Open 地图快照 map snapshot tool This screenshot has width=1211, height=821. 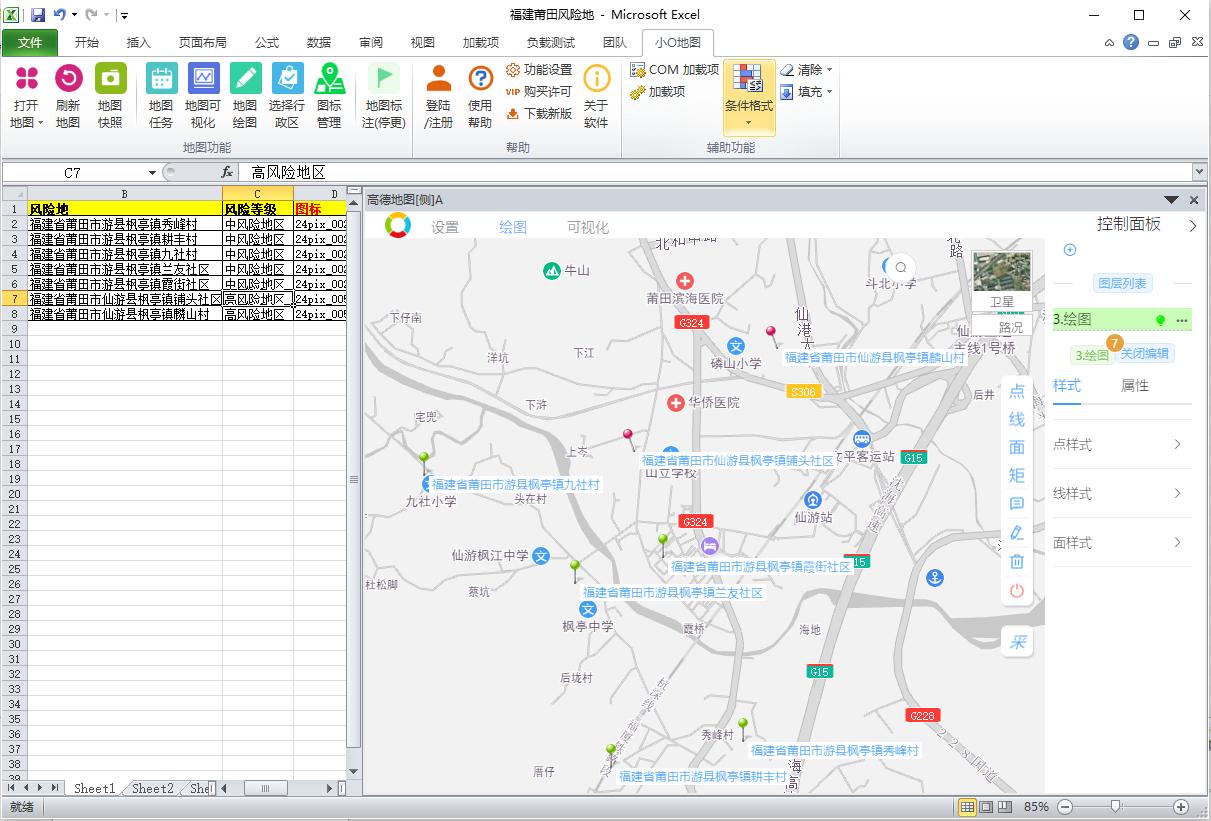tap(110, 95)
